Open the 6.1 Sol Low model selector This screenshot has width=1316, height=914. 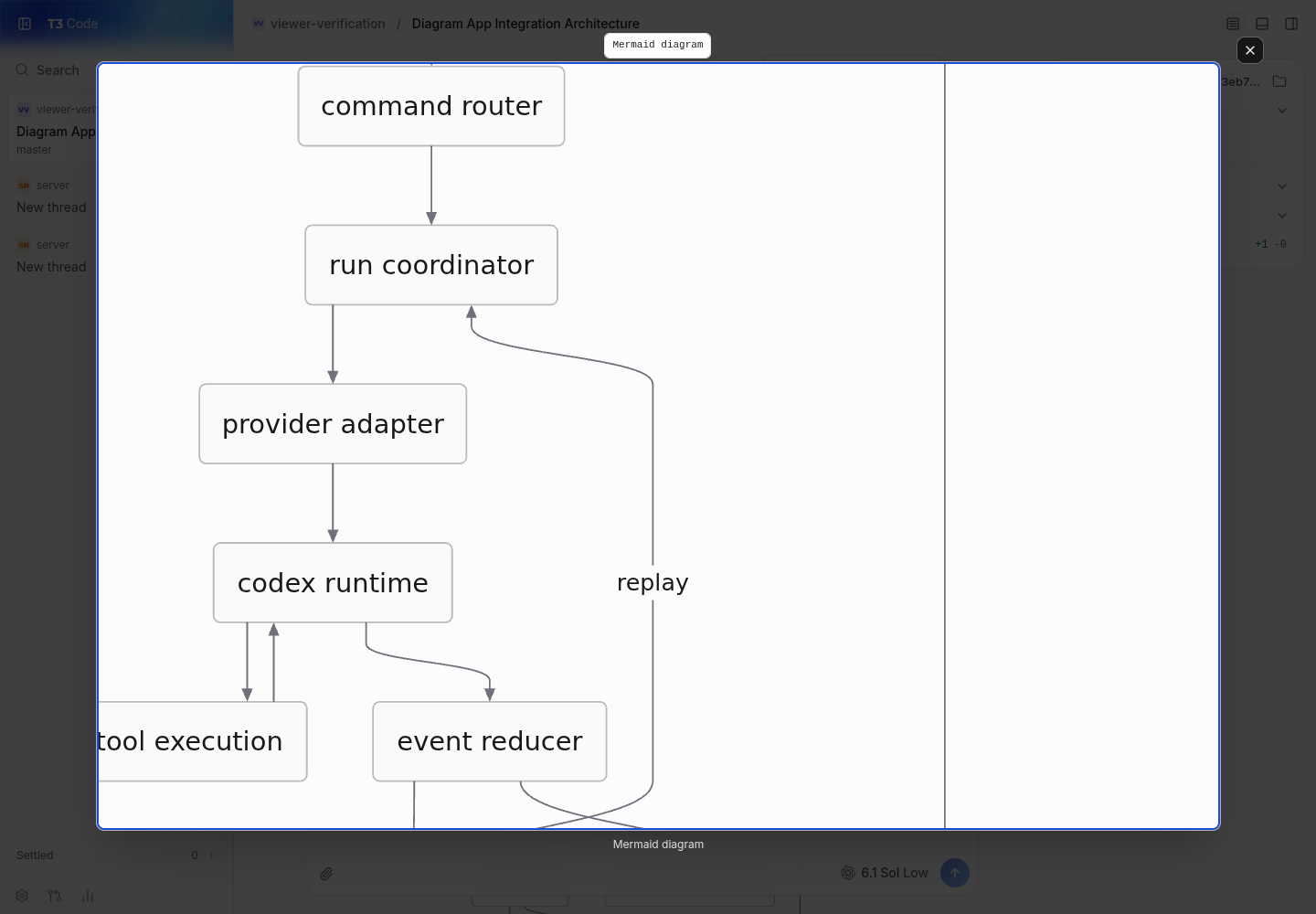pyautogui.click(x=884, y=873)
